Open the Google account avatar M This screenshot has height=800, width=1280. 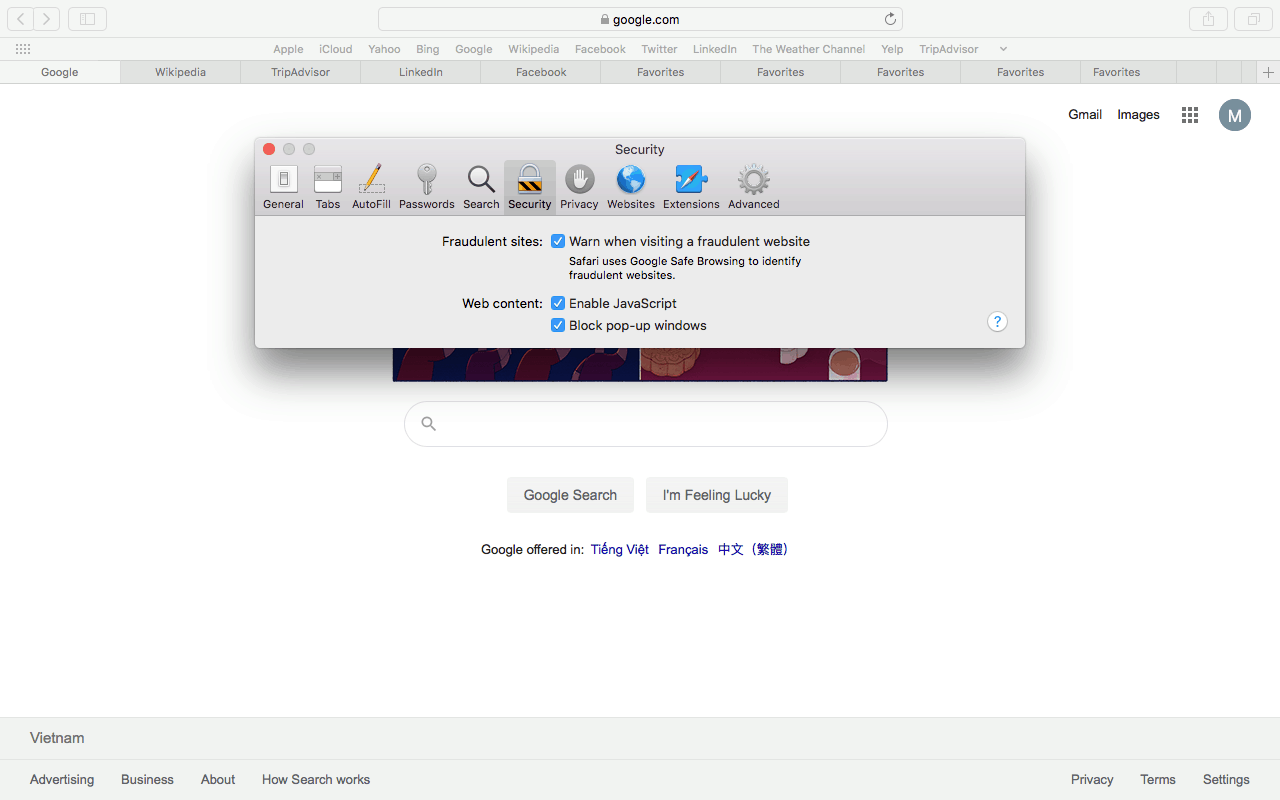(x=1235, y=115)
